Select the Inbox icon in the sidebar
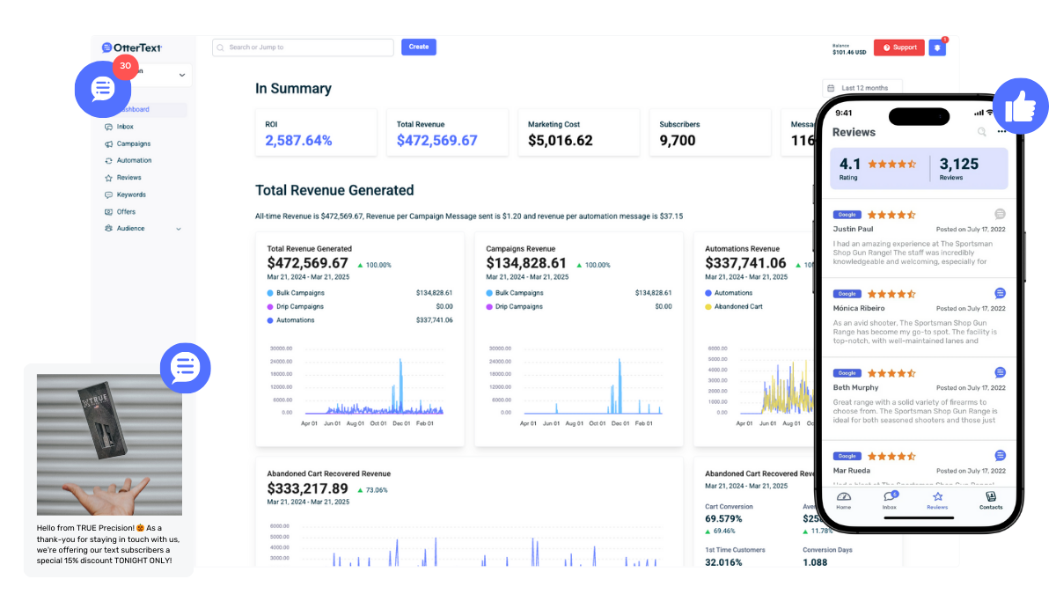The width and height of the screenshot is (1056, 594). point(109,127)
